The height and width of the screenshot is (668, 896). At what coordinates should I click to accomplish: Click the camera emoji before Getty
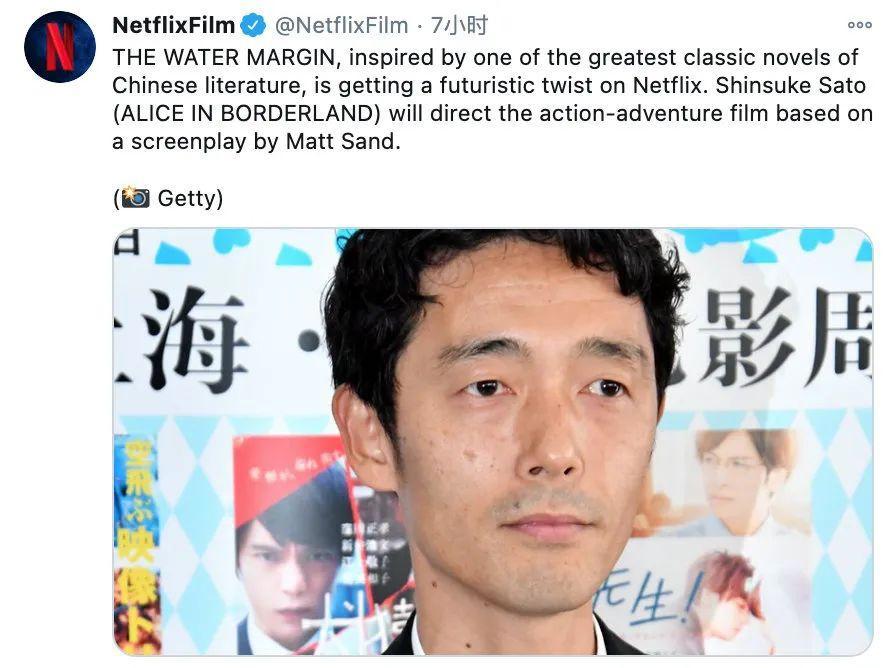[x=135, y=198]
